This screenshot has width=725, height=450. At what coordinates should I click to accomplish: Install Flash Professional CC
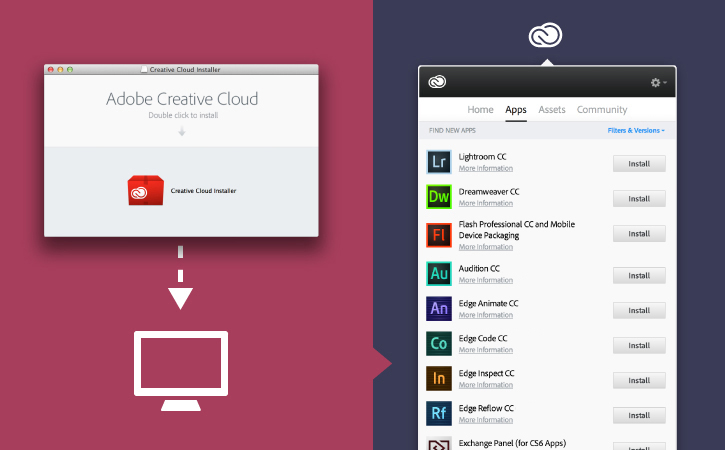[639, 234]
